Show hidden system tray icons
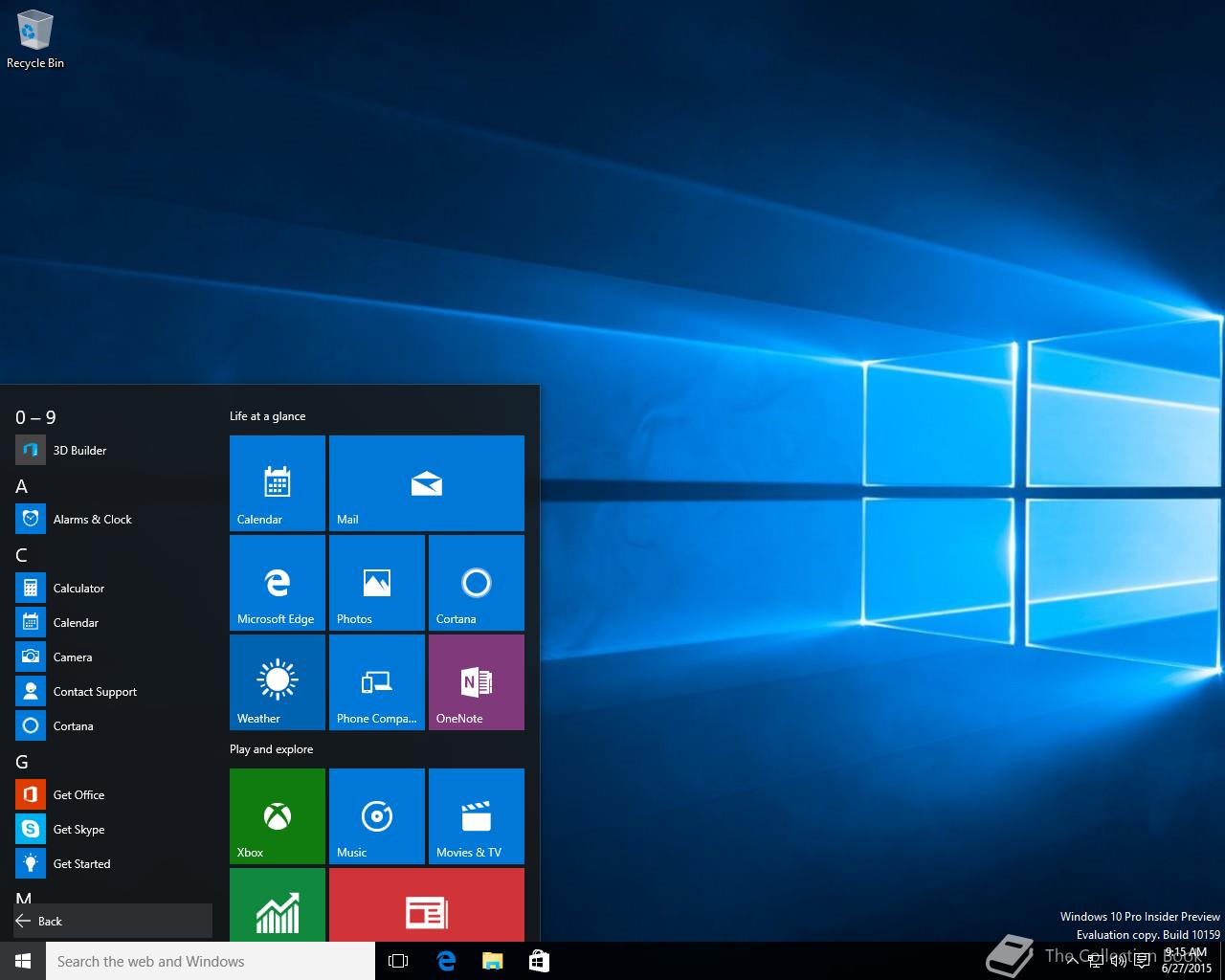The image size is (1225, 980). pyautogui.click(x=1072, y=961)
